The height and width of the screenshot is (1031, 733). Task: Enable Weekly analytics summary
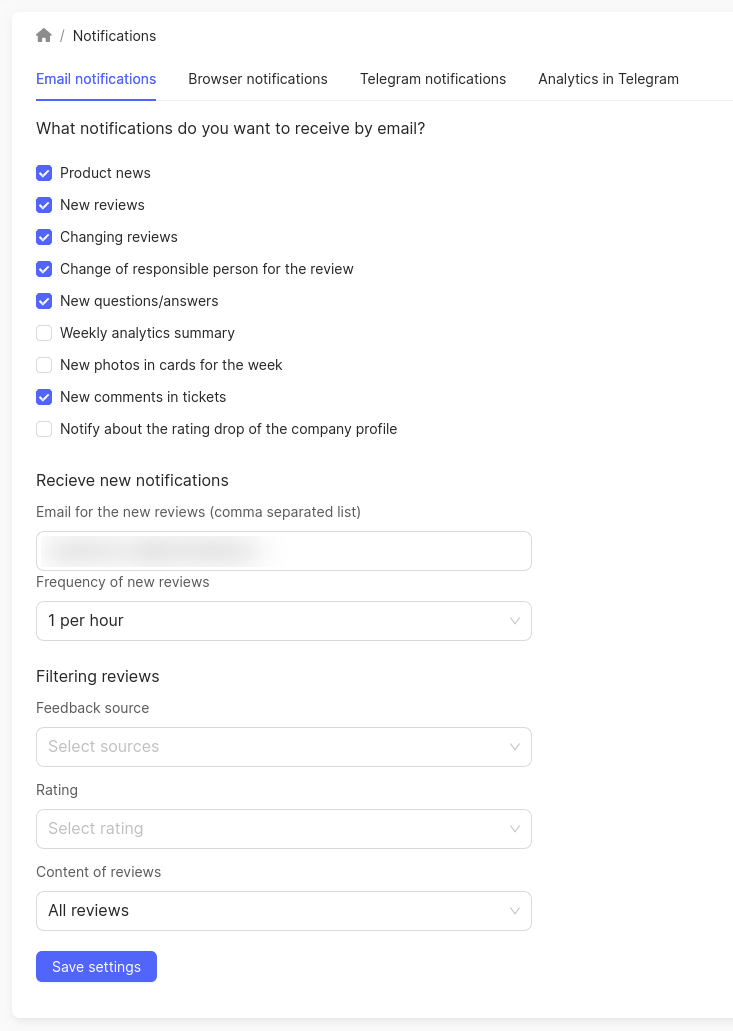[44, 333]
